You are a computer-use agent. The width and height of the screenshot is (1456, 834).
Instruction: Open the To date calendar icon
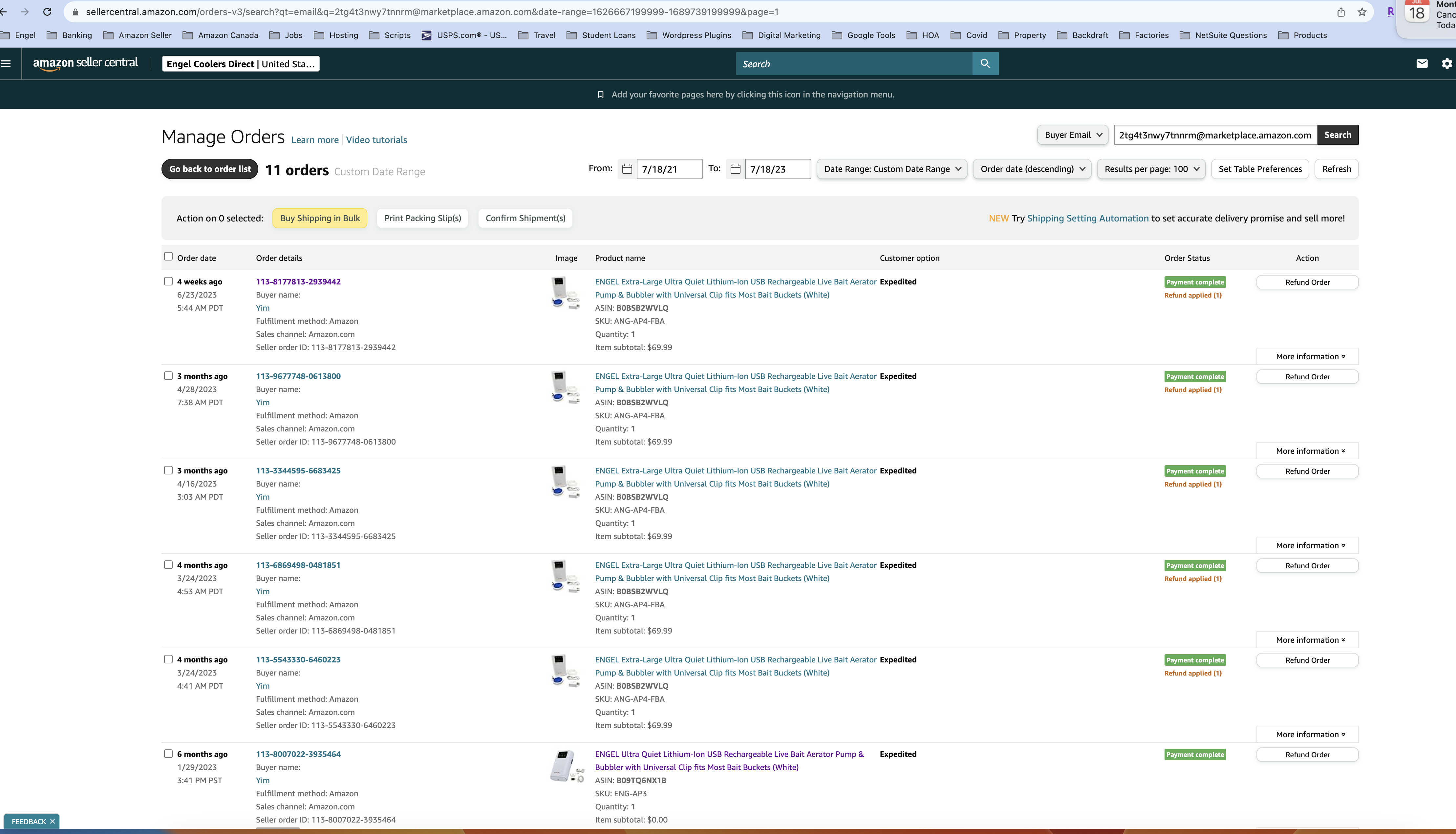pyautogui.click(x=735, y=169)
